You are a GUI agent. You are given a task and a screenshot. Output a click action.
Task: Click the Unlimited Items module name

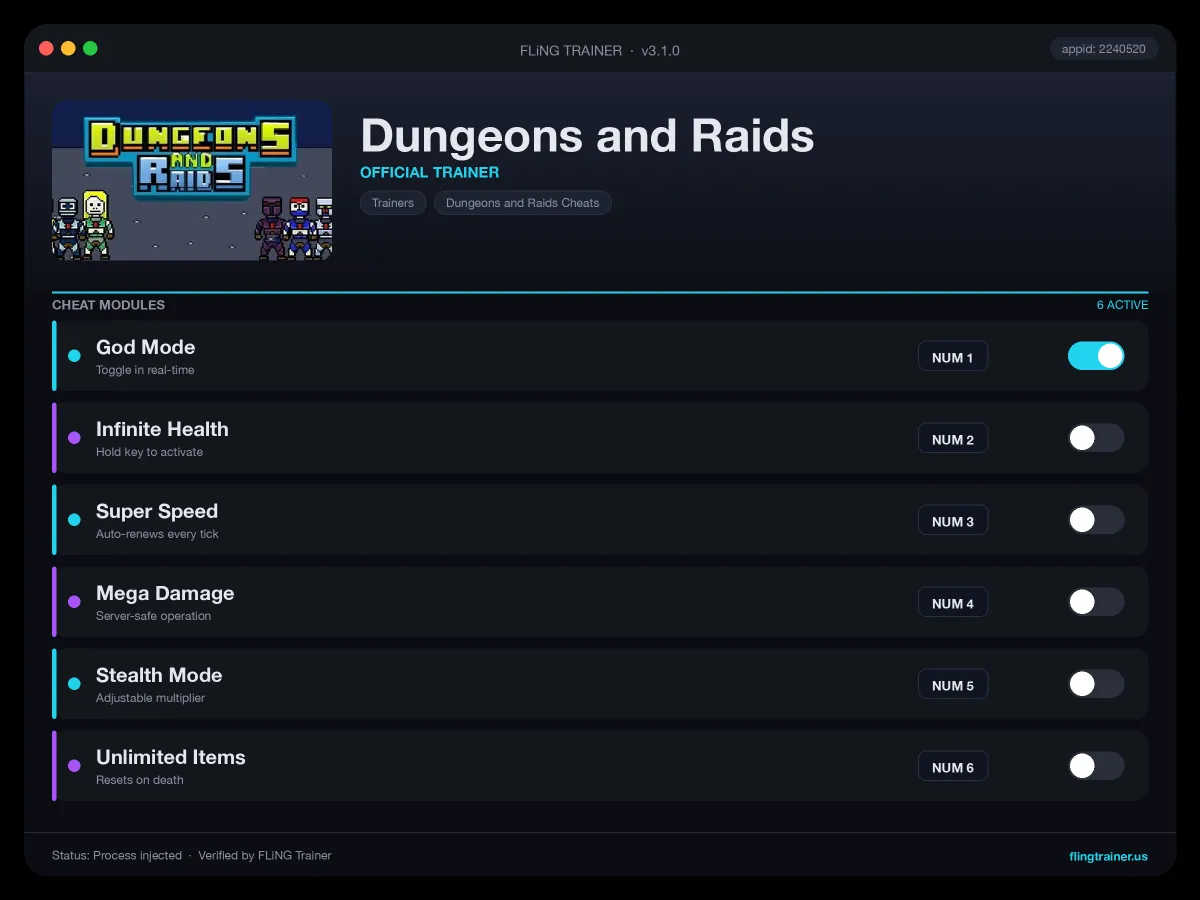click(x=171, y=757)
